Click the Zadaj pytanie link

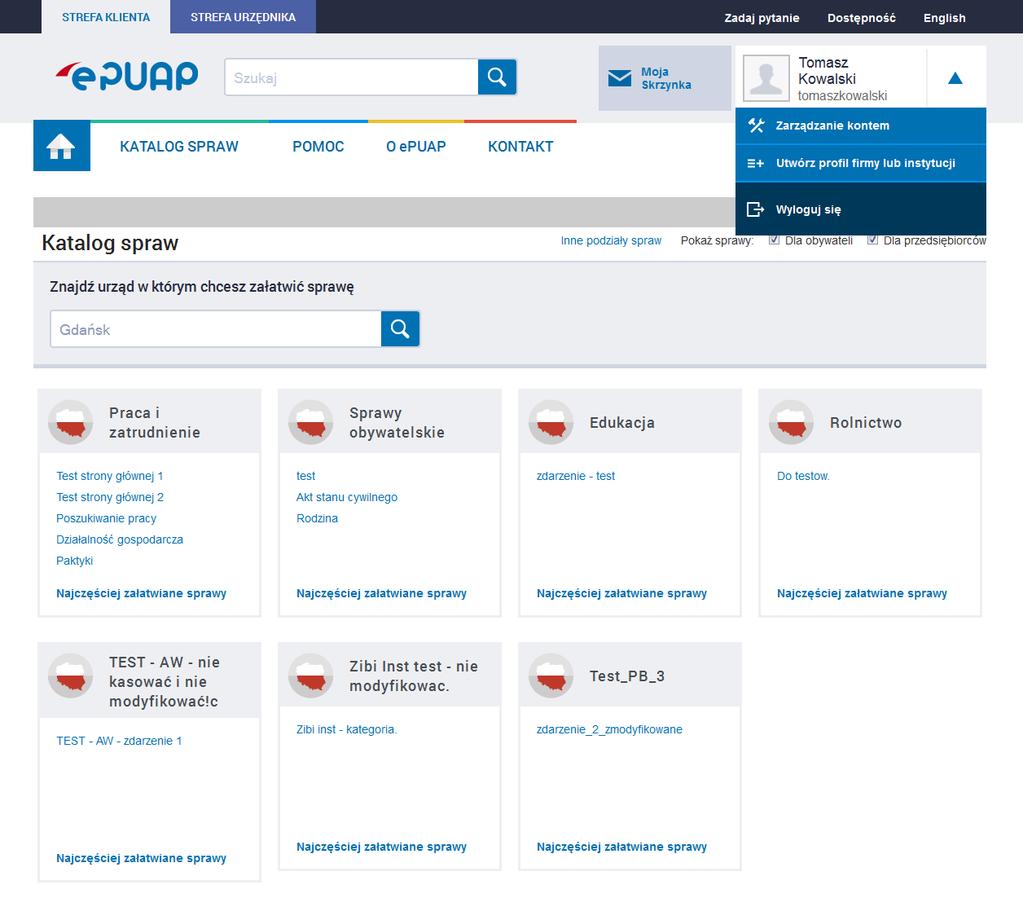[x=761, y=18]
